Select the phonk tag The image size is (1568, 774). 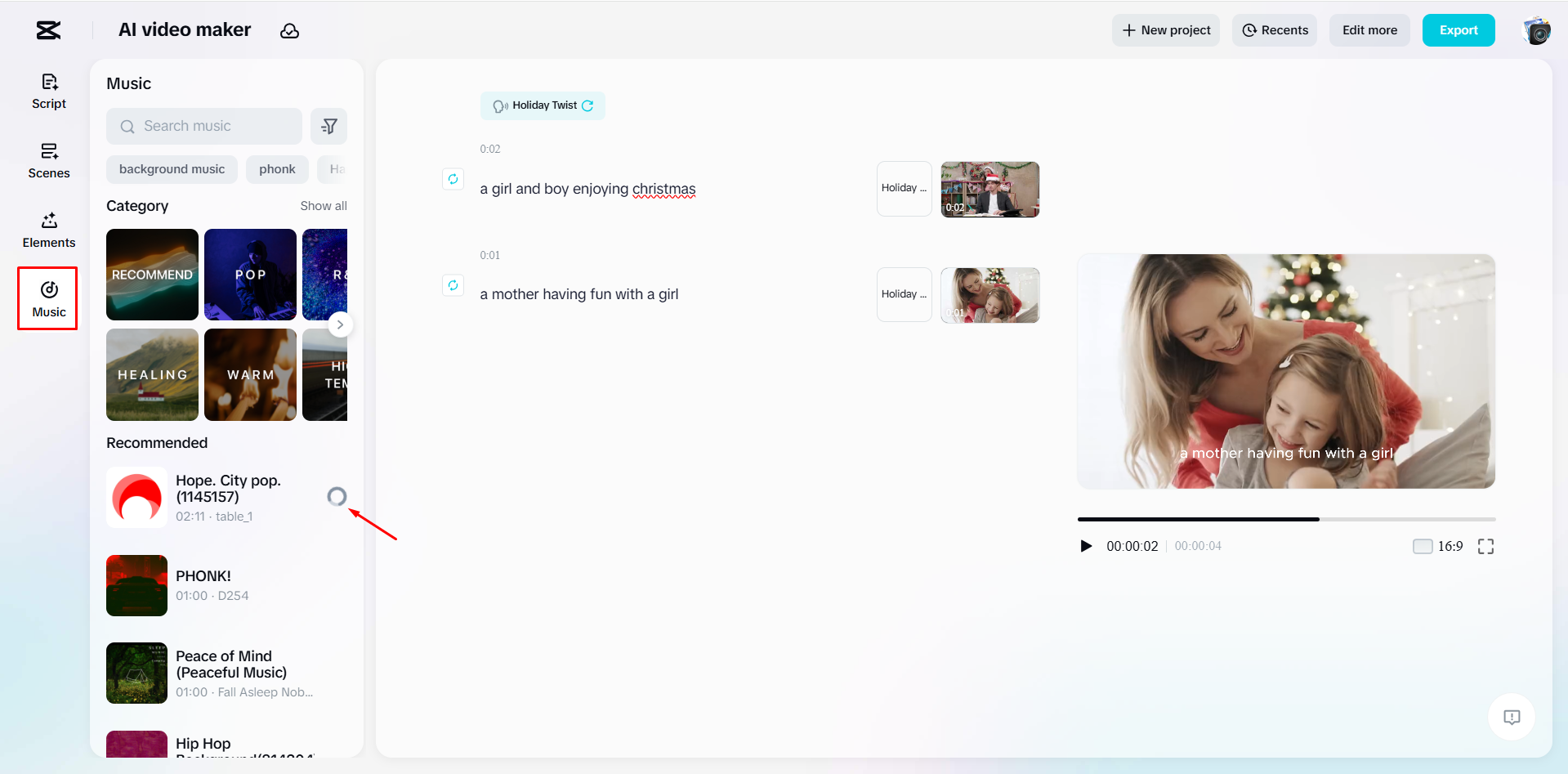277,169
